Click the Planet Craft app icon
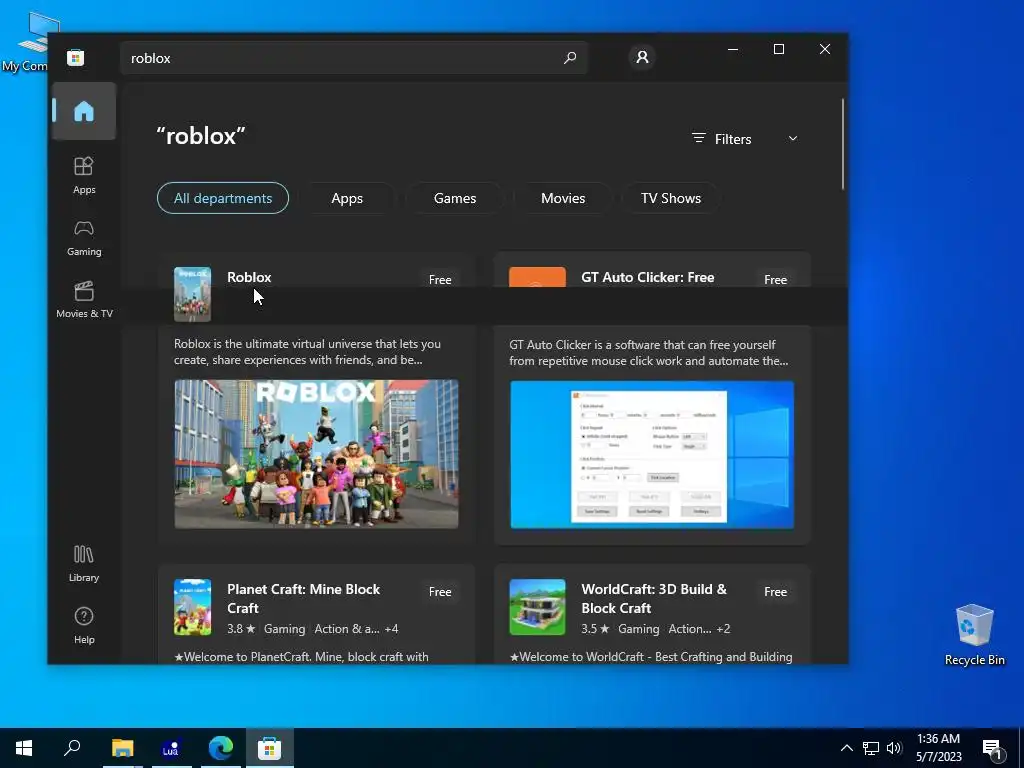 [x=192, y=607]
